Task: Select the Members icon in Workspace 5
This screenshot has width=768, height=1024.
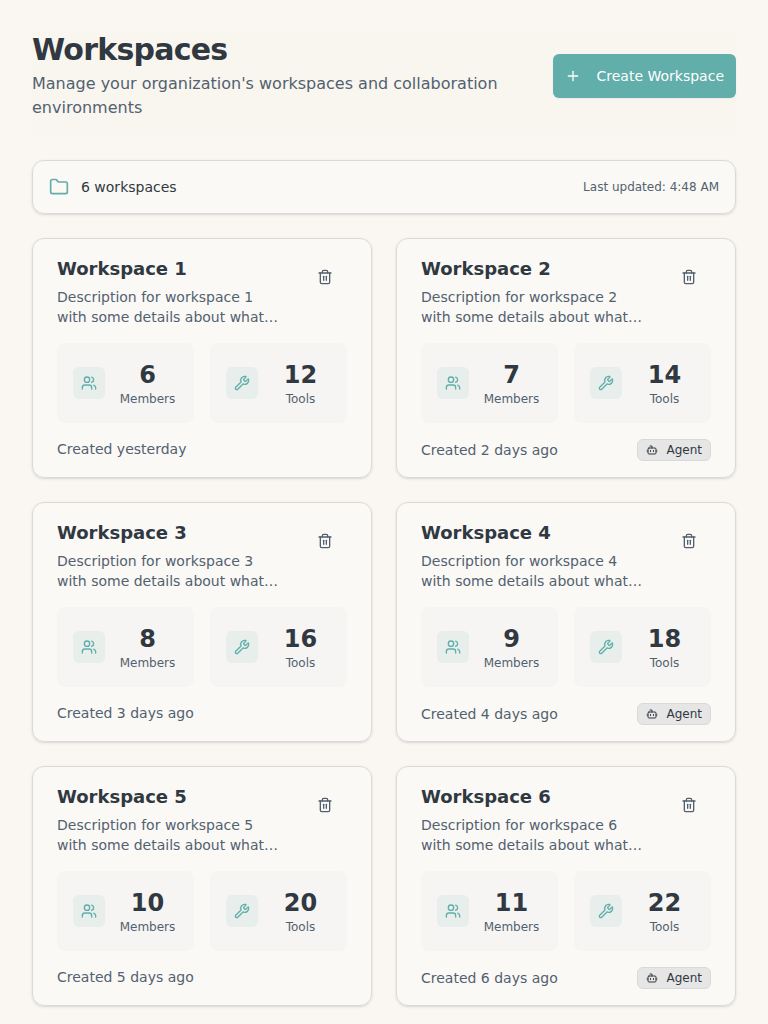Action: (x=88, y=910)
